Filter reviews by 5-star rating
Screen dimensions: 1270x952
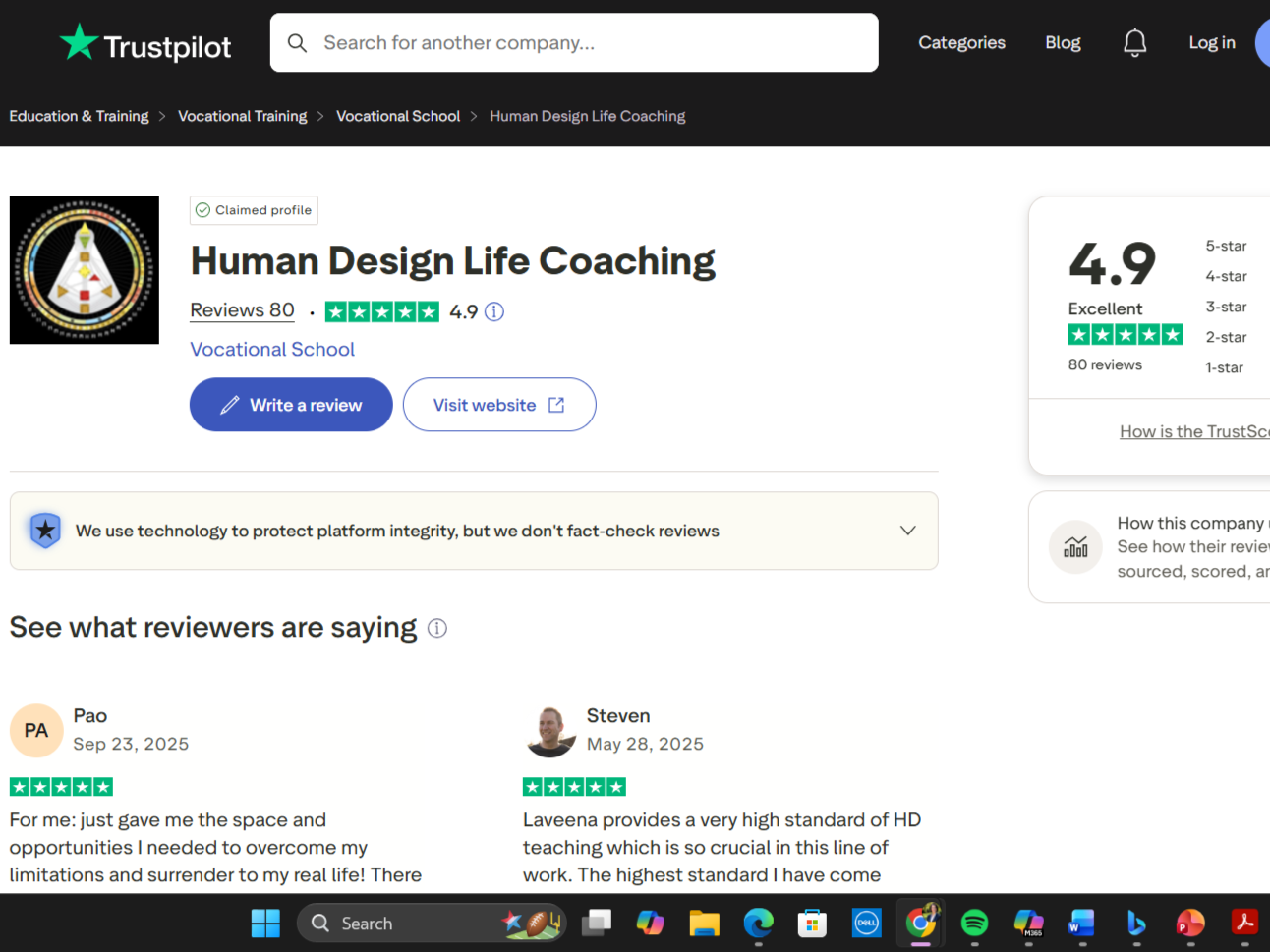(1226, 246)
